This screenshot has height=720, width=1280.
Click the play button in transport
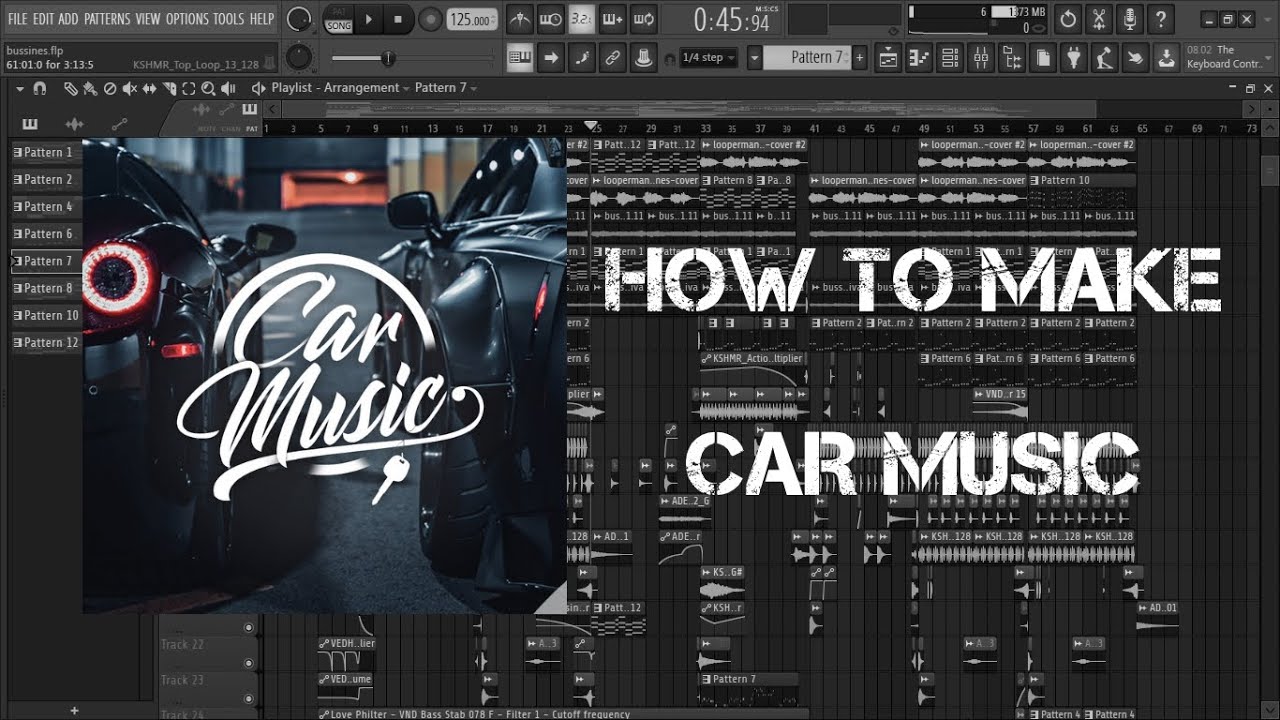(368, 19)
